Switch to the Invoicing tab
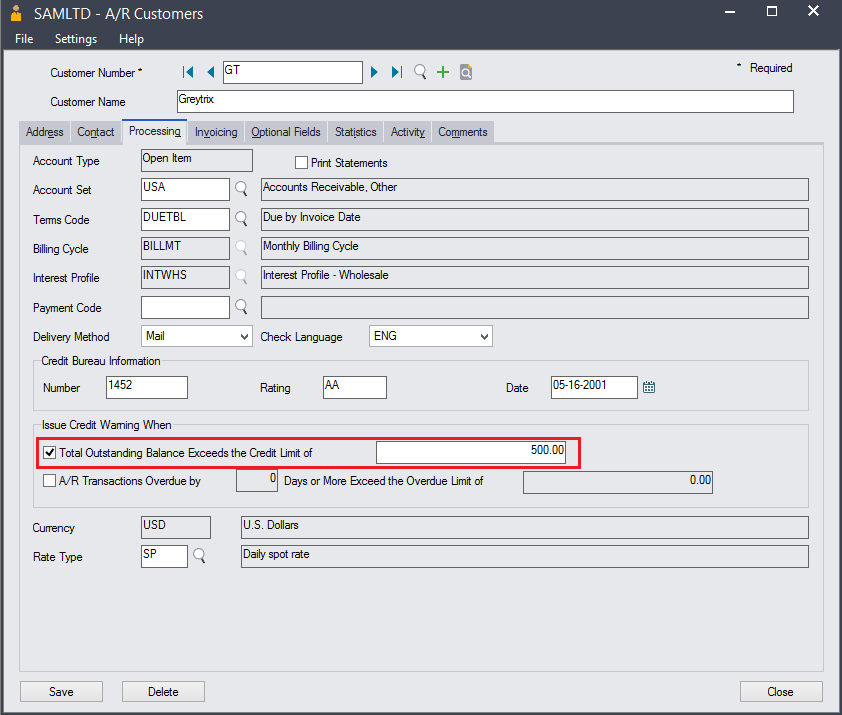 click(x=216, y=132)
